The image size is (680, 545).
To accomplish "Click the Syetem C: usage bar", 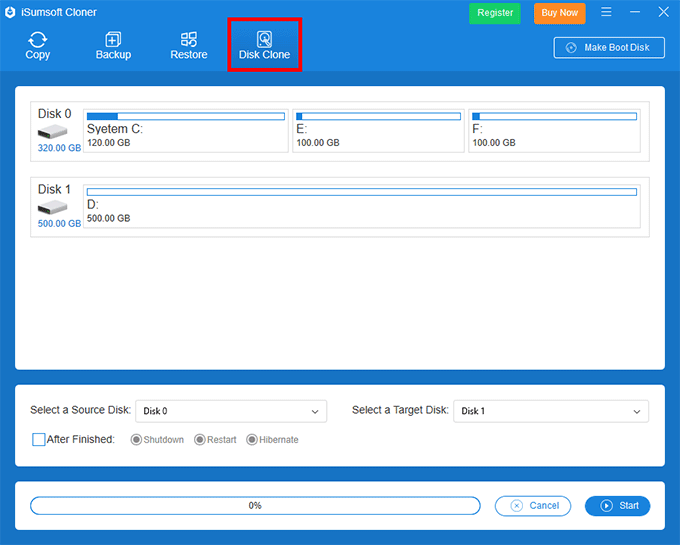I will click(186, 116).
